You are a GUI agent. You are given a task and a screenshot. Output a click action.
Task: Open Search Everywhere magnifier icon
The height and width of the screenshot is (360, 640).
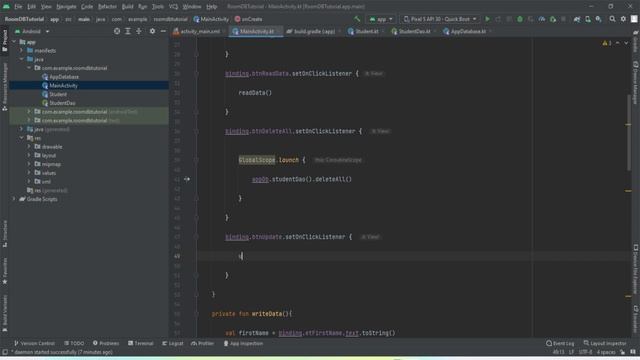[612, 19]
